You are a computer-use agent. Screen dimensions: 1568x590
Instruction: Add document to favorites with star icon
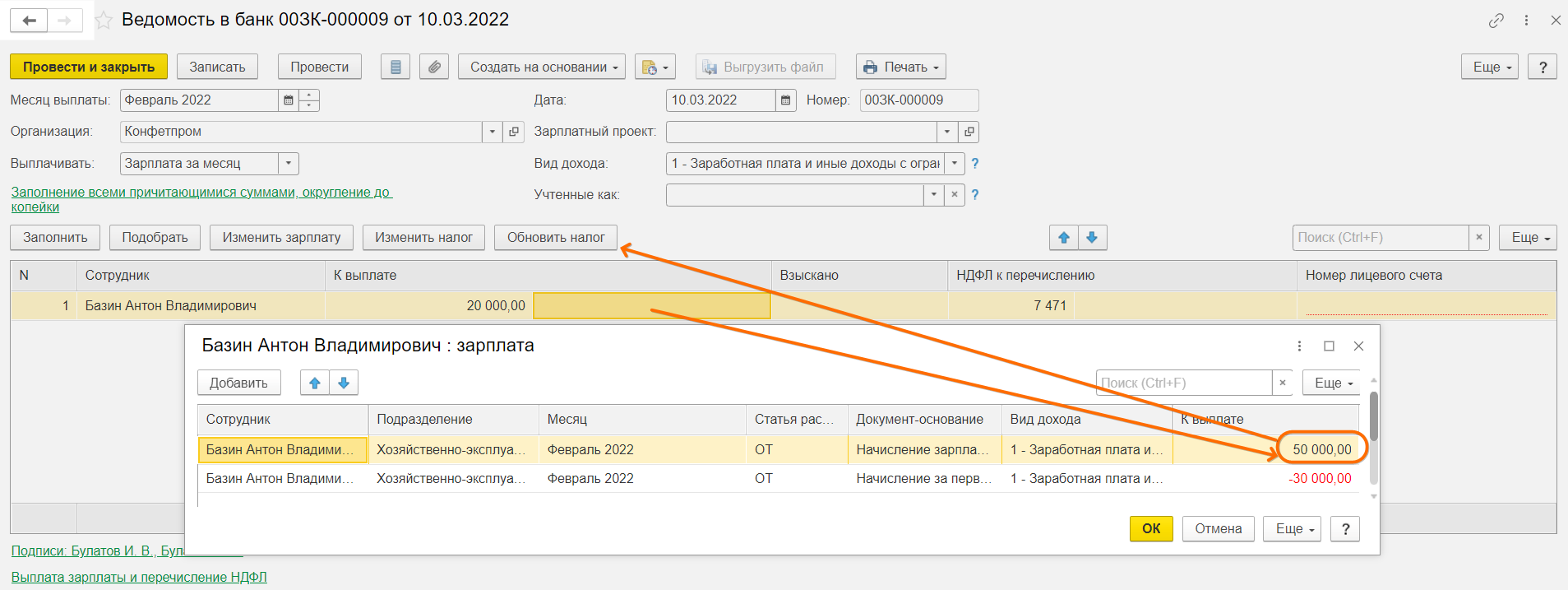pos(104,21)
